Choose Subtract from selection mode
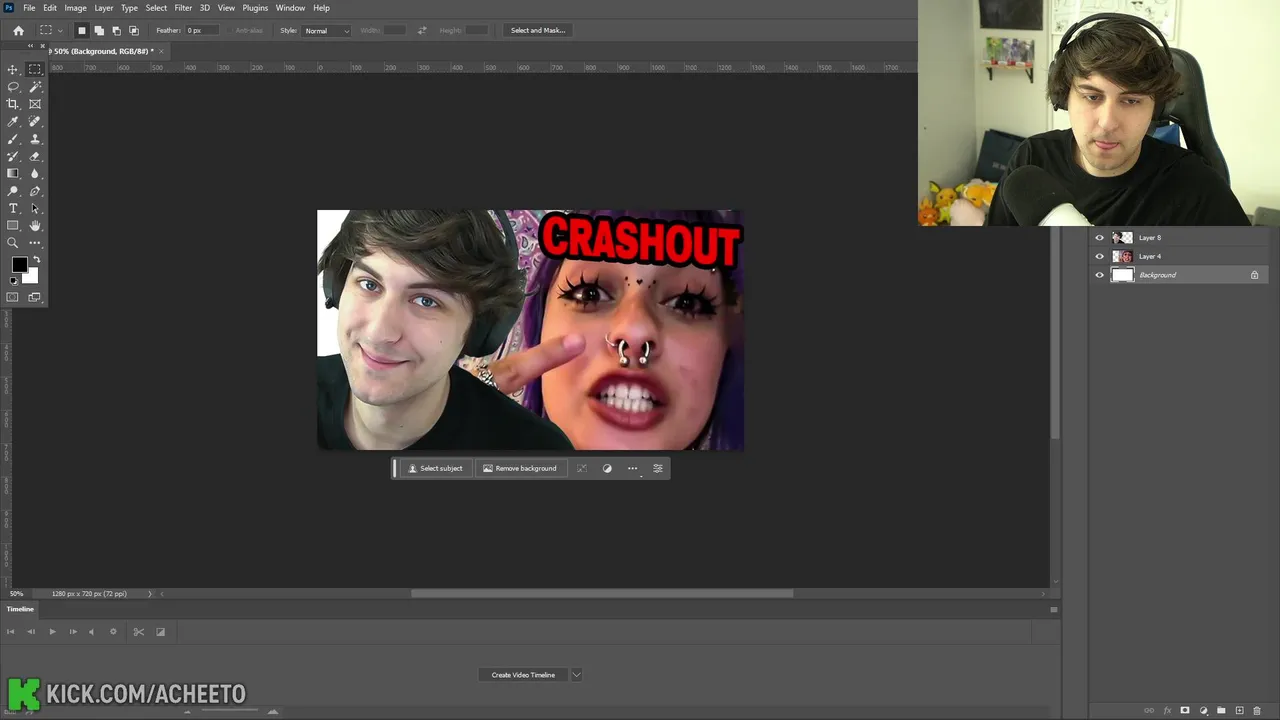 pos(116,30)
